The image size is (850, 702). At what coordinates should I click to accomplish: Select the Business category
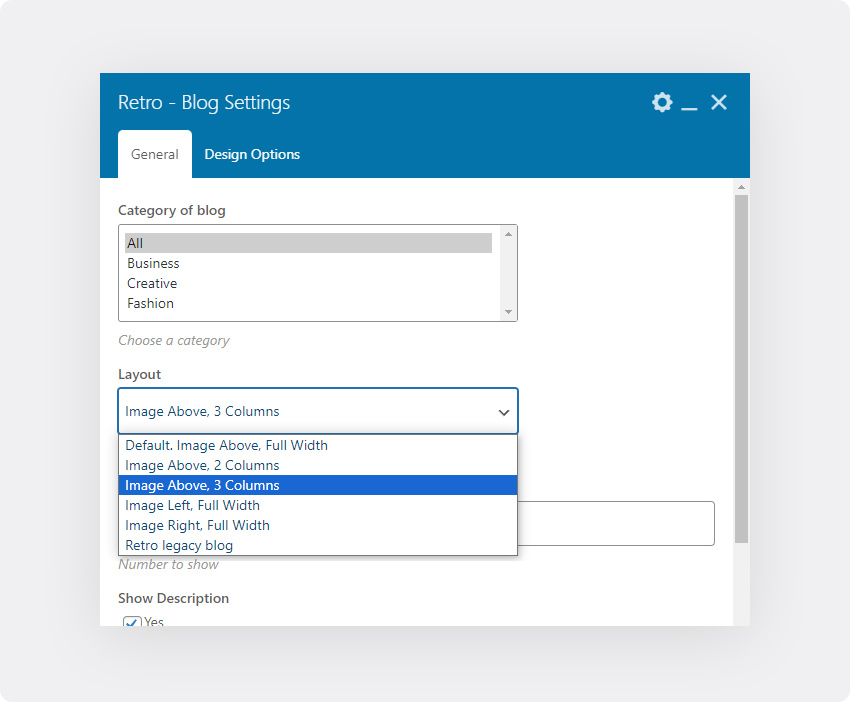pyautogui.click(x=308, y=263)
